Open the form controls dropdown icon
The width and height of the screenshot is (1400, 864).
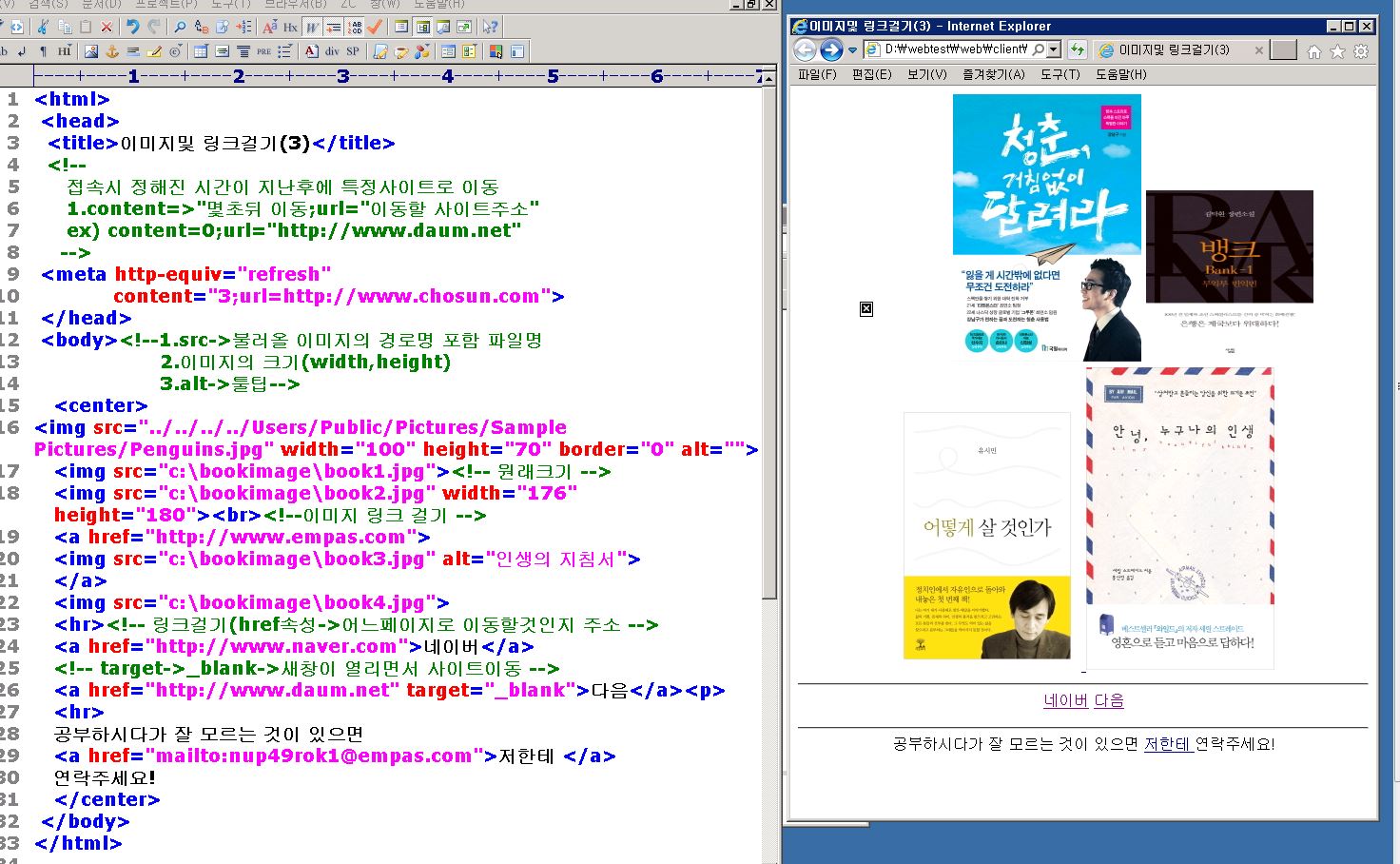(x=469, y=50)
